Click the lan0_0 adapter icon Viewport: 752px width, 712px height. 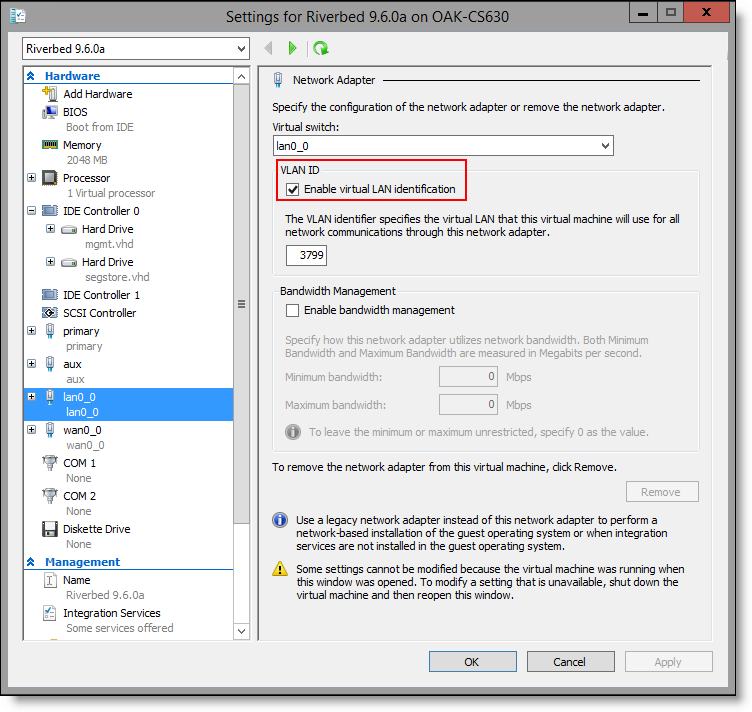pyautogui.click(x=50, y=397)
